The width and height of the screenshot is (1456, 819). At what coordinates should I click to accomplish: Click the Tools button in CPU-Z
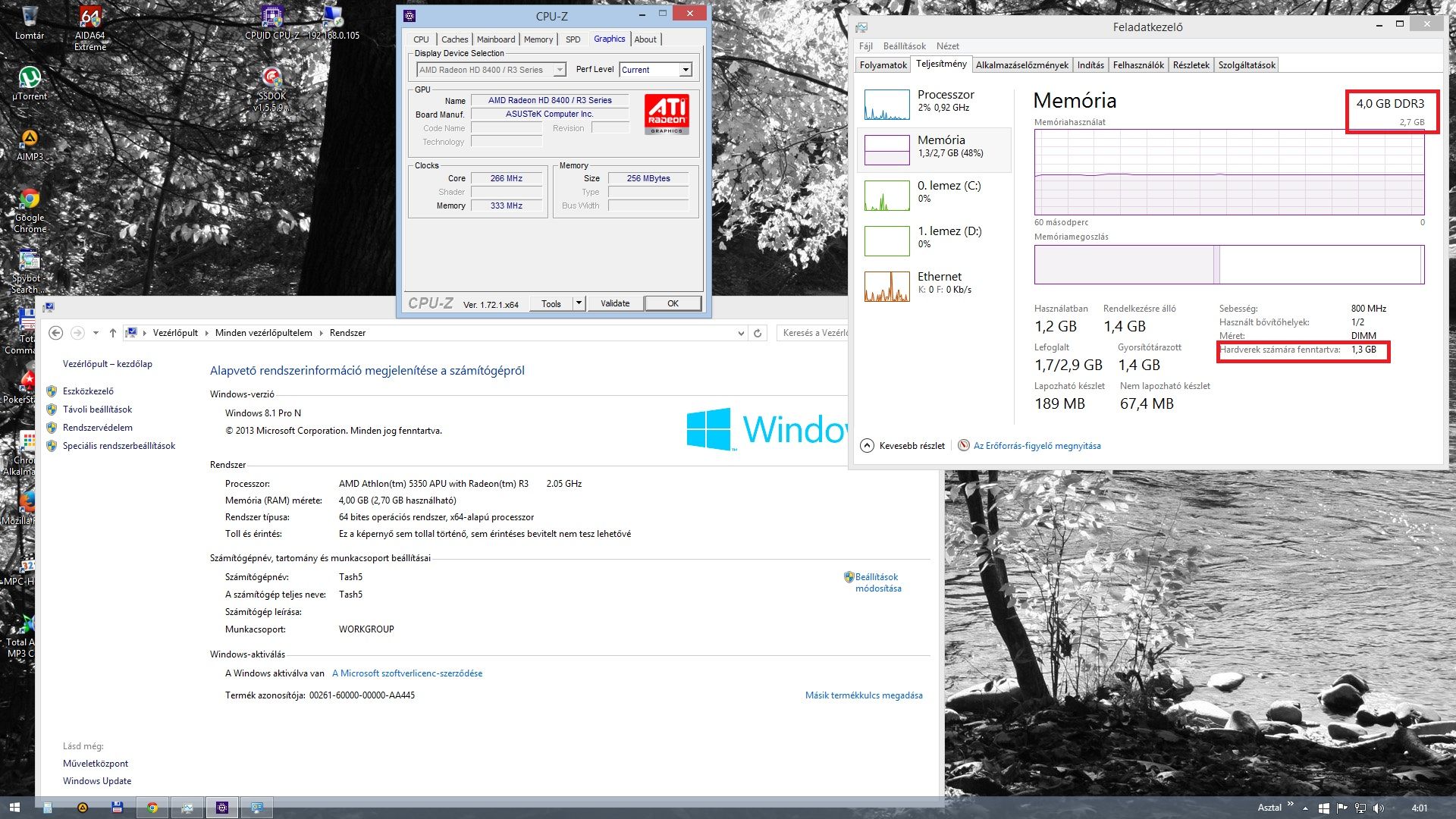point(551,303)
